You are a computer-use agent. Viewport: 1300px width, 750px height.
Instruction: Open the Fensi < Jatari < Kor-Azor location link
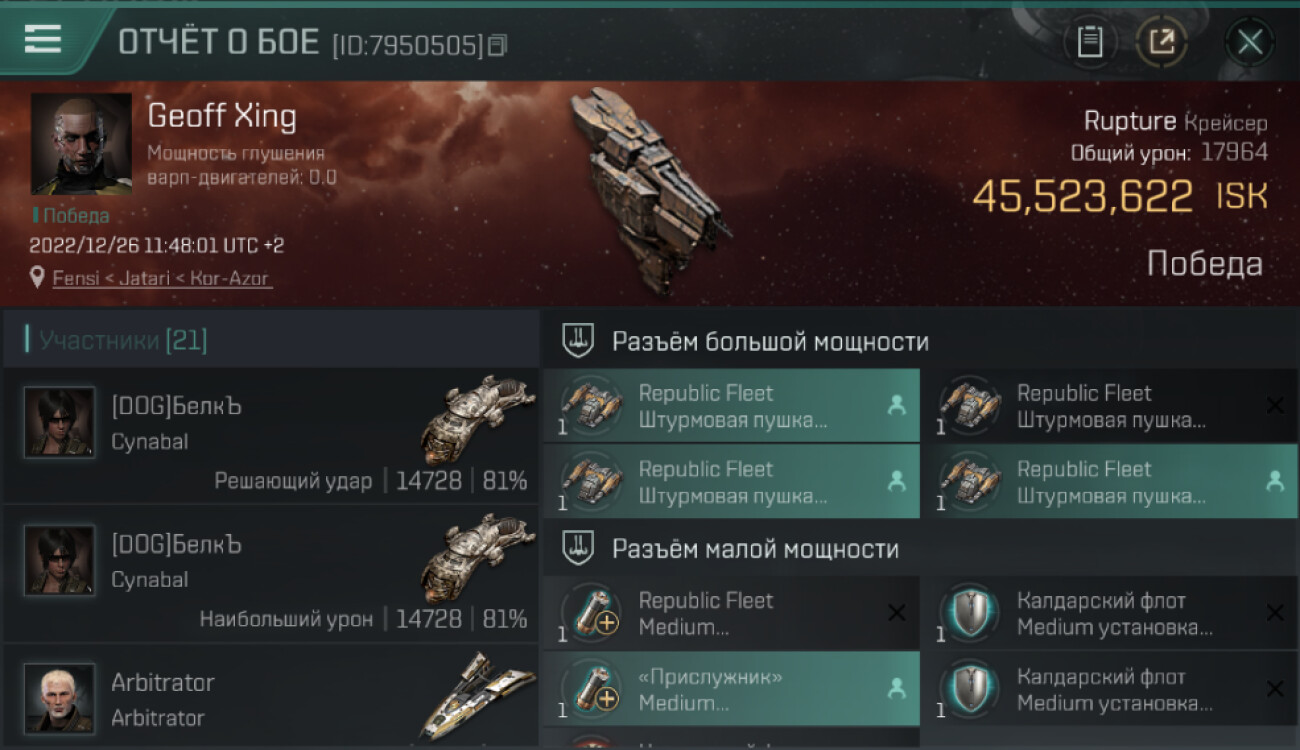point(161,278)
